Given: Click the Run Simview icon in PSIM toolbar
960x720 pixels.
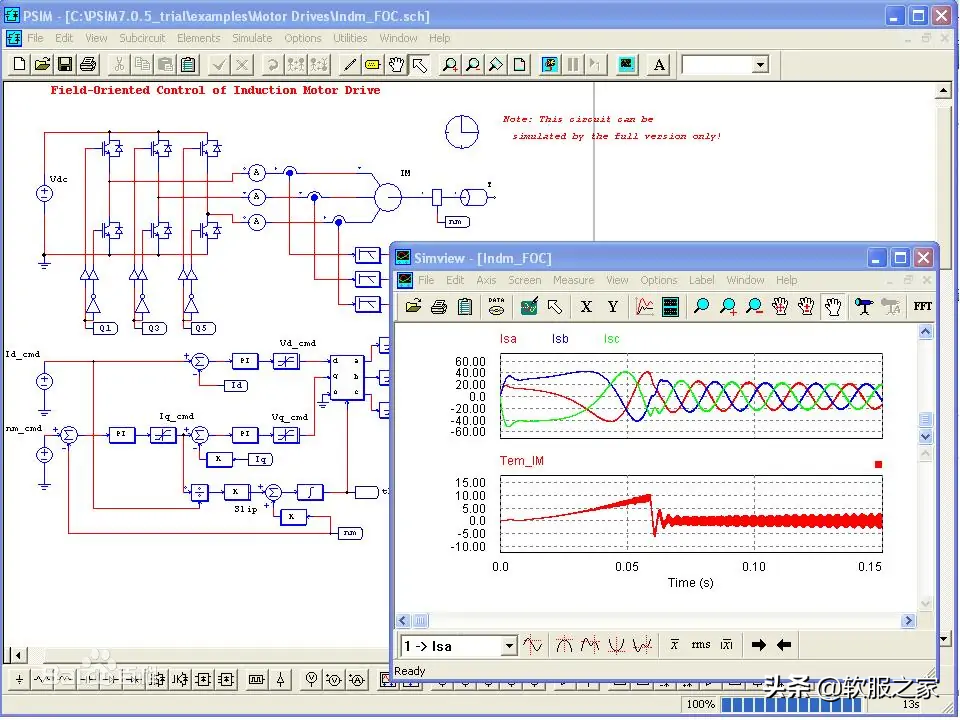Looking at the screenshot, I should pos(626,65).
